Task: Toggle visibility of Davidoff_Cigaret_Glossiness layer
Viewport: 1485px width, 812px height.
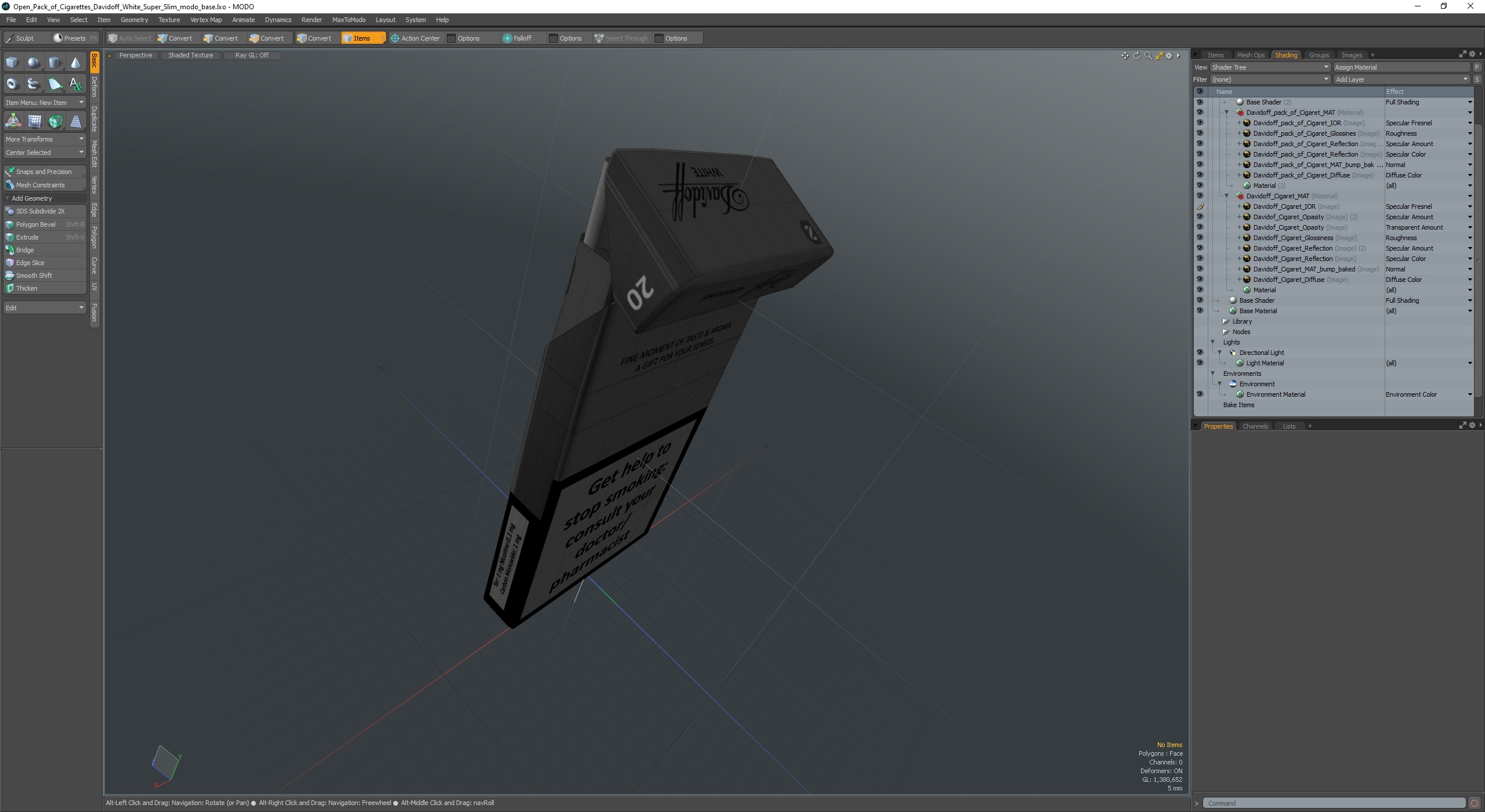Action: (1200, 238)
